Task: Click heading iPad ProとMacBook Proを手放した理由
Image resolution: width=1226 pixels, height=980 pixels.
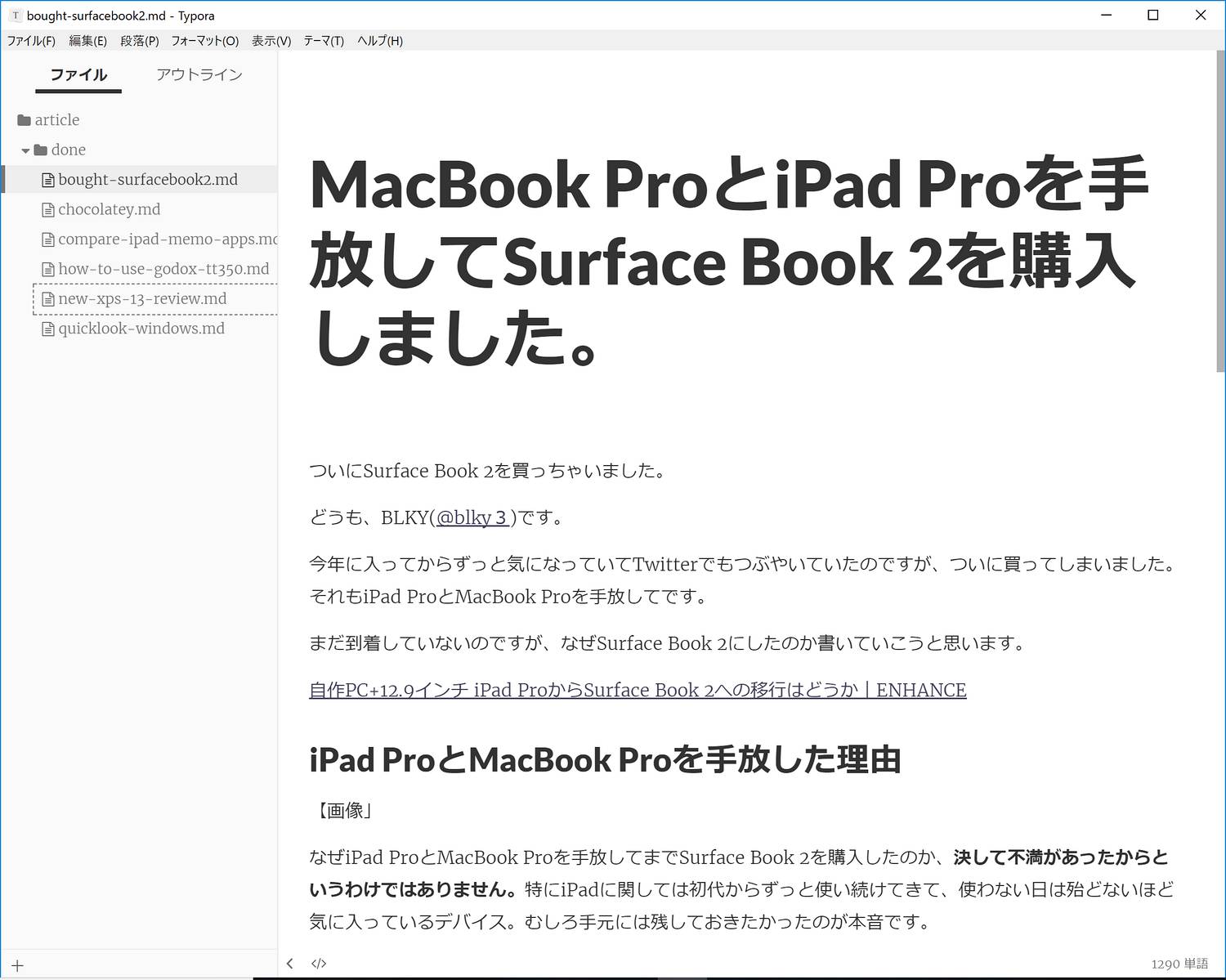Action: tap(605, 760)
